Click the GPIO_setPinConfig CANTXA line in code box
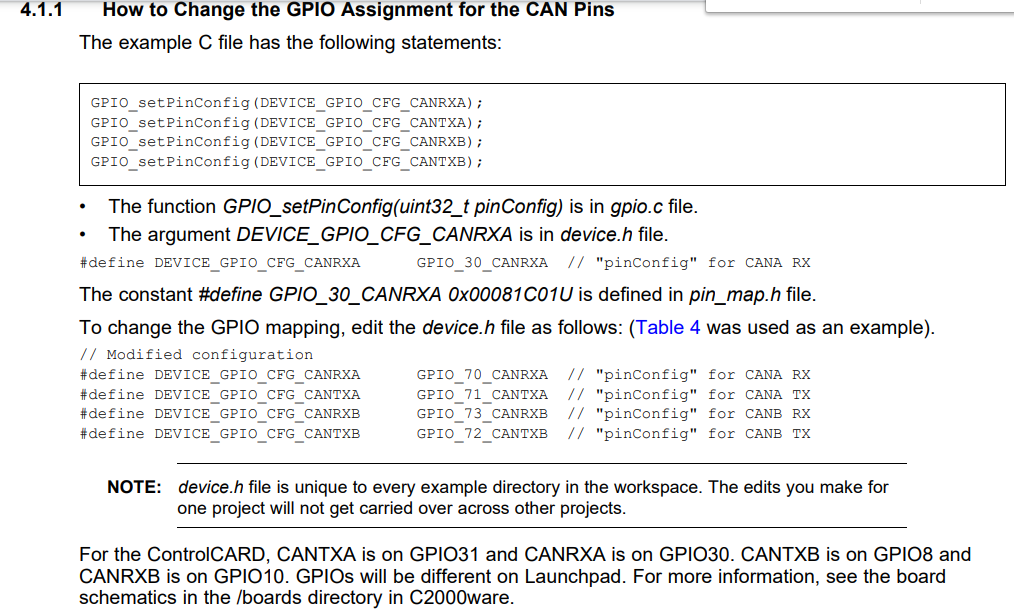 point(286,122)
